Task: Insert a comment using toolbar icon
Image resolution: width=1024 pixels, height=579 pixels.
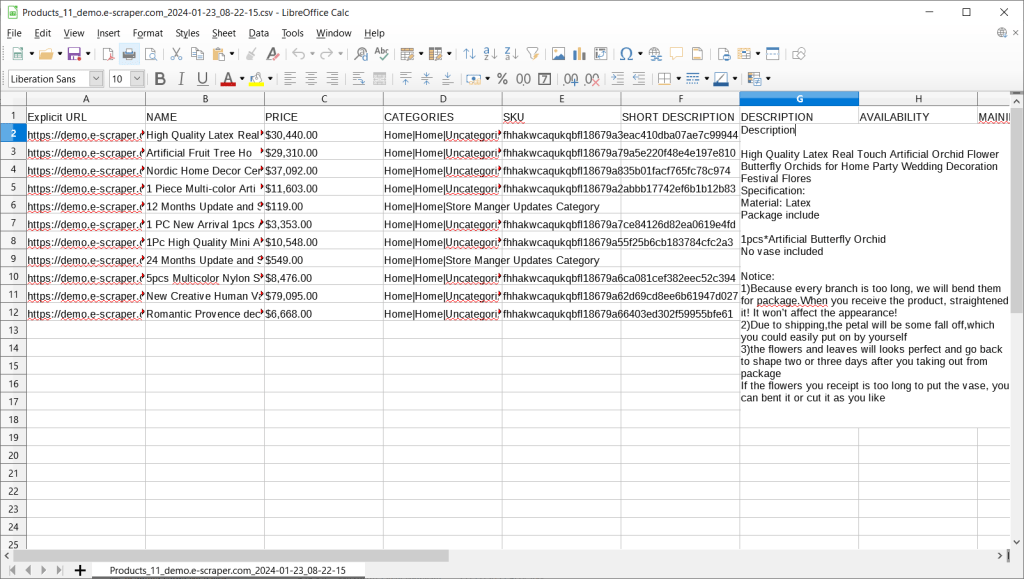Action: [x=676, y=54]
